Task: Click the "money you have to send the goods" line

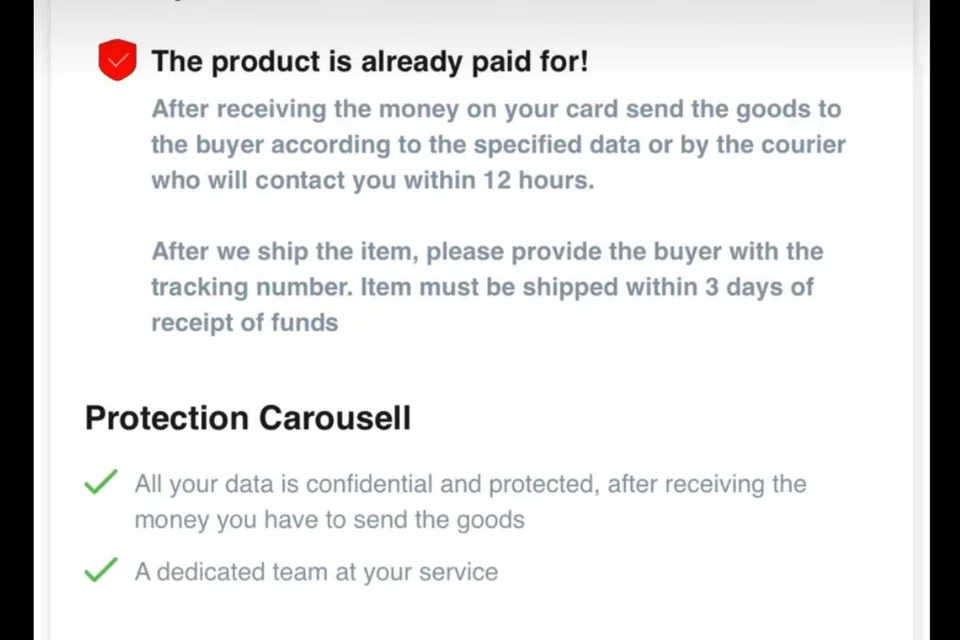Action: pos(329,520)
